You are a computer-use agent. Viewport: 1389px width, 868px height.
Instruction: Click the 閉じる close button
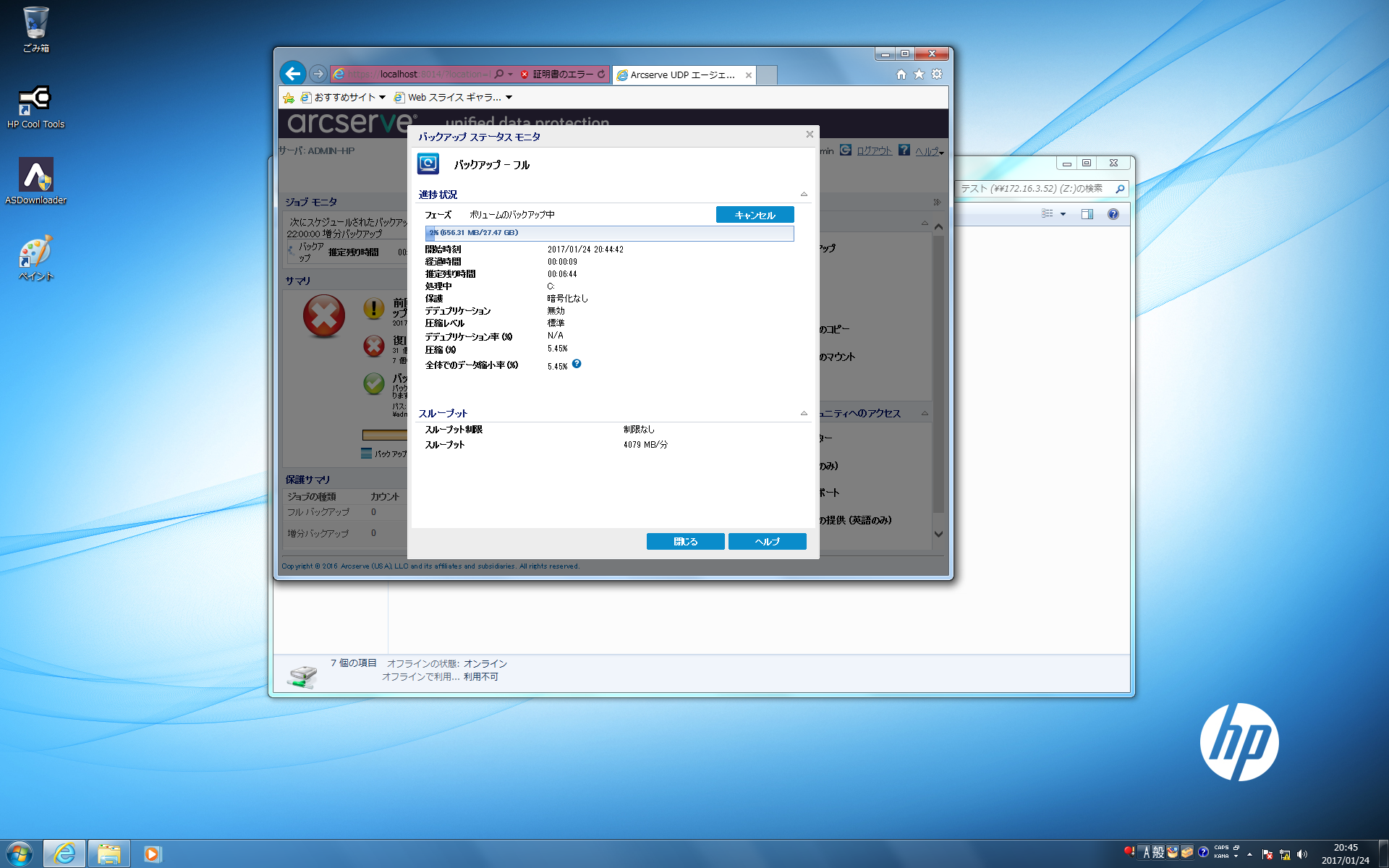pyautogui.click(x=685, y=541)
